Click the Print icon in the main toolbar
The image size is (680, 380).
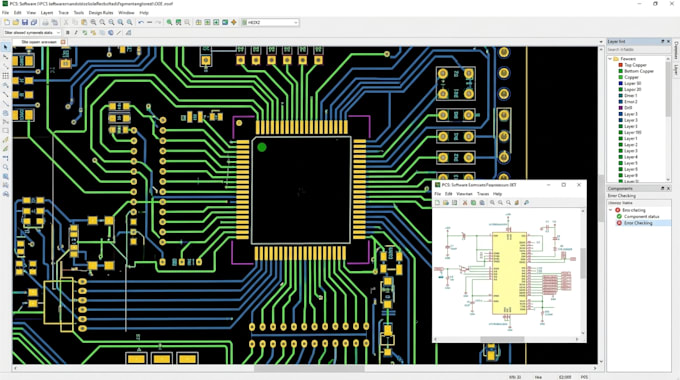click(x=46, y=22)
